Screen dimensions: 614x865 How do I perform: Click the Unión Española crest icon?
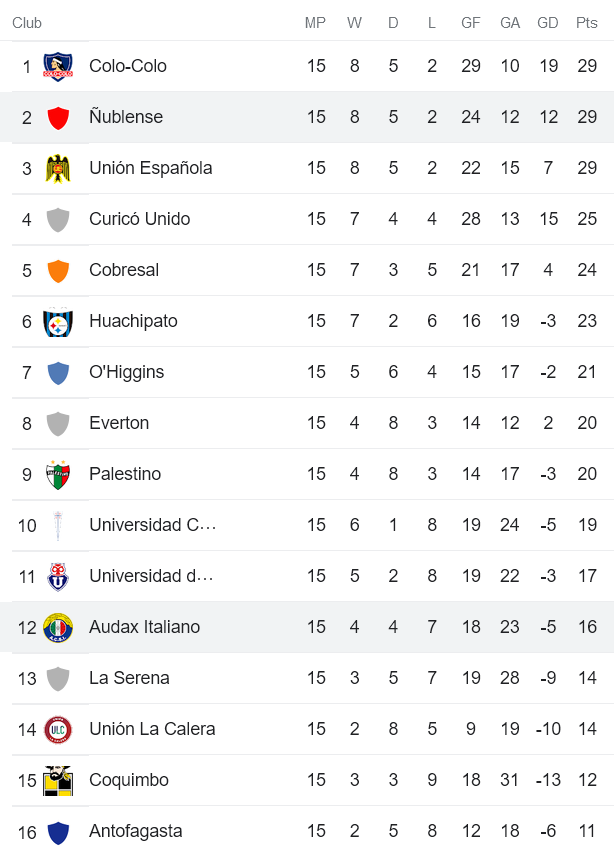58,169
